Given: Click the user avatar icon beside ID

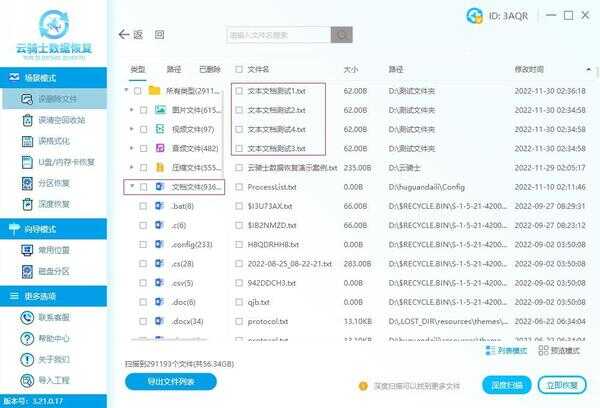Looking at the screenshot, I should pyautogui.click(x=473, y=14).
